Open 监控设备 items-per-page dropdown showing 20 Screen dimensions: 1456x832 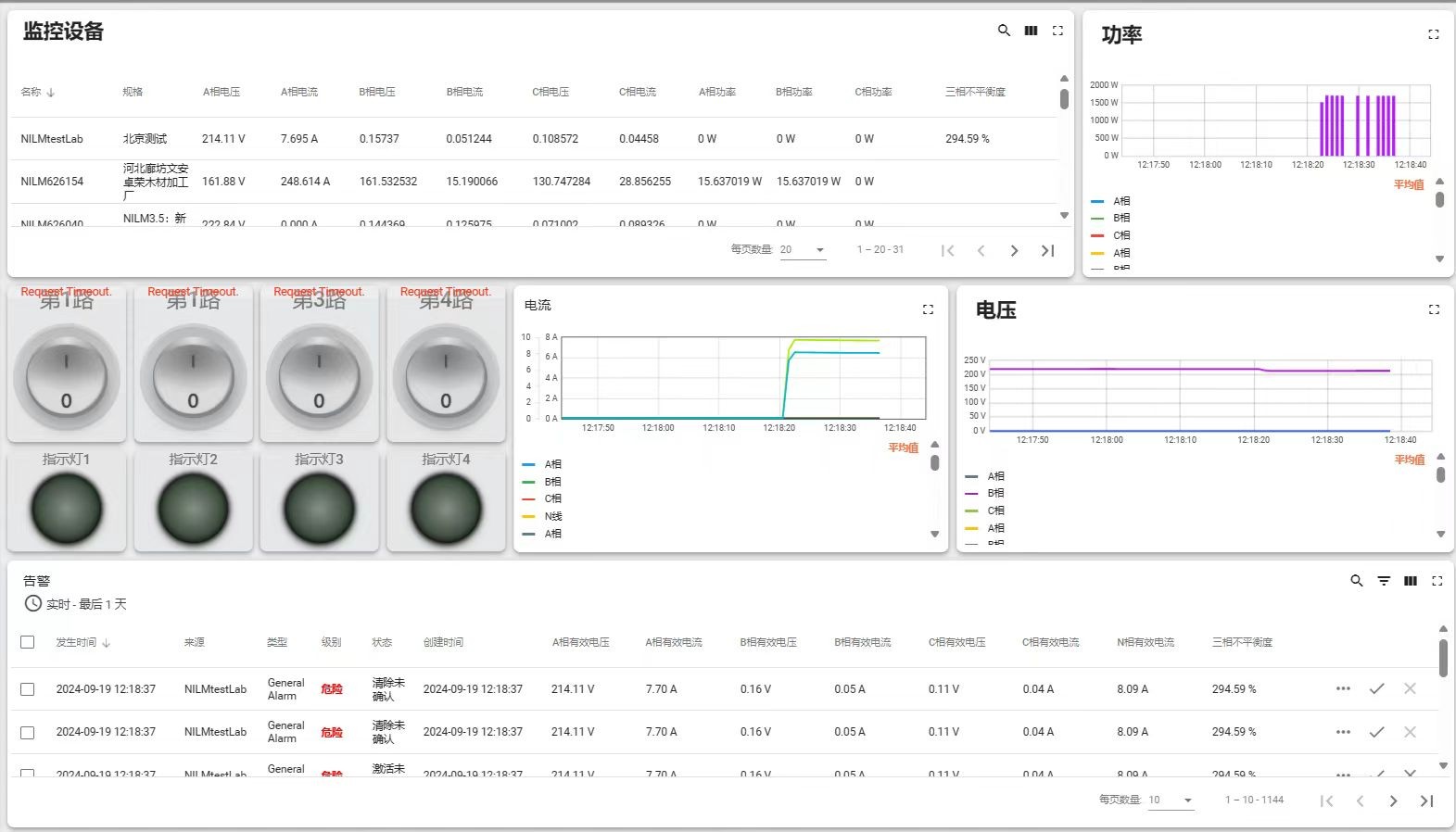[803, 250]
